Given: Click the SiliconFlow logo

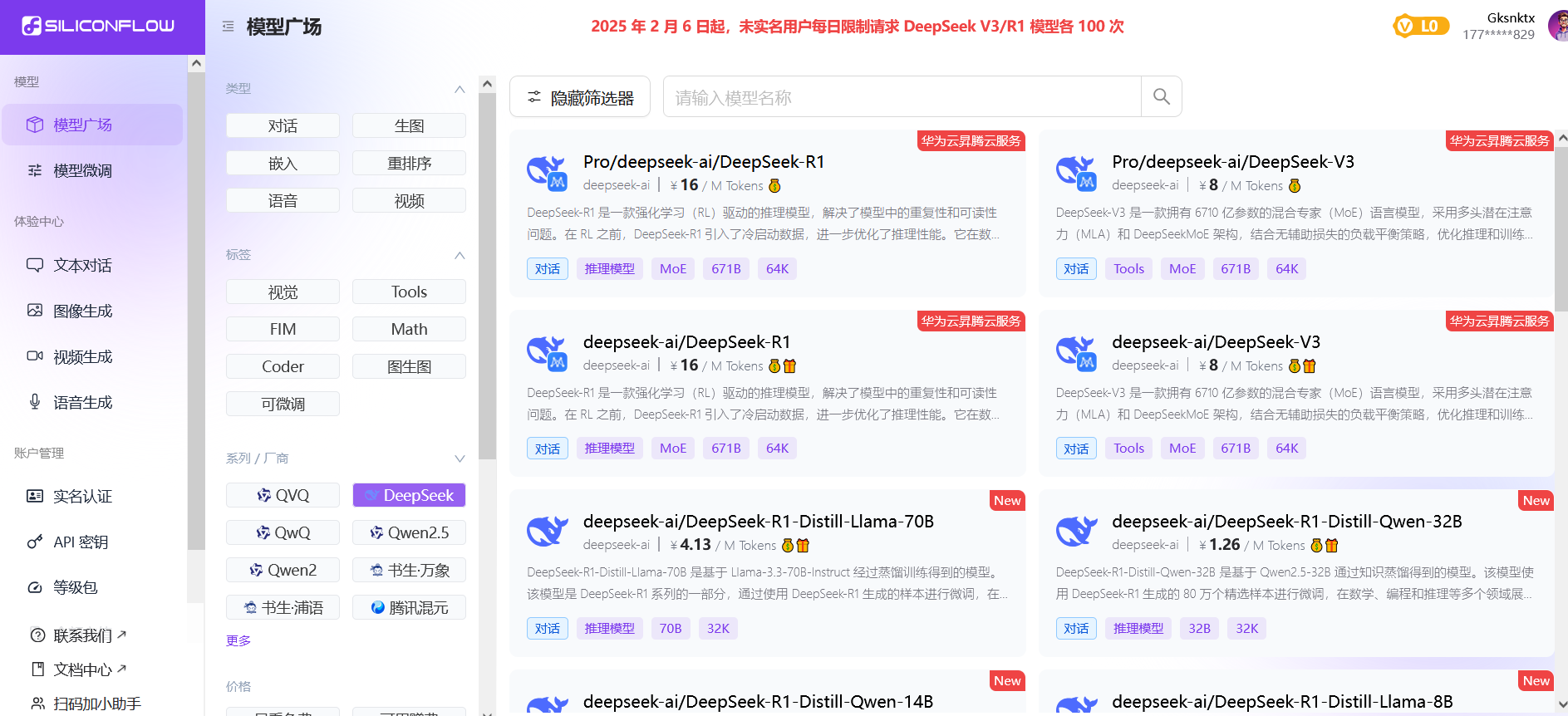Looking at the screenshot, I should 98,26.
